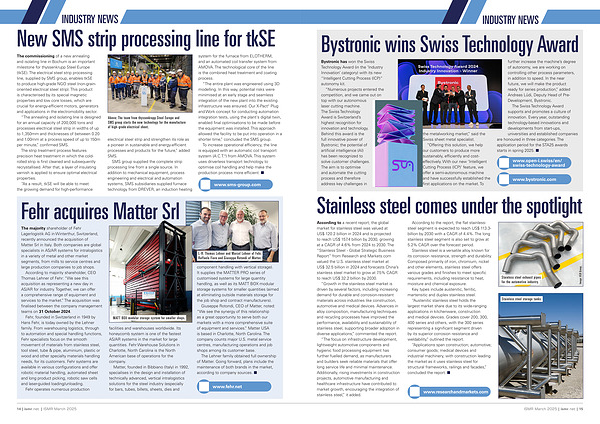Select the purple STA trophy image

pos(399,144)
